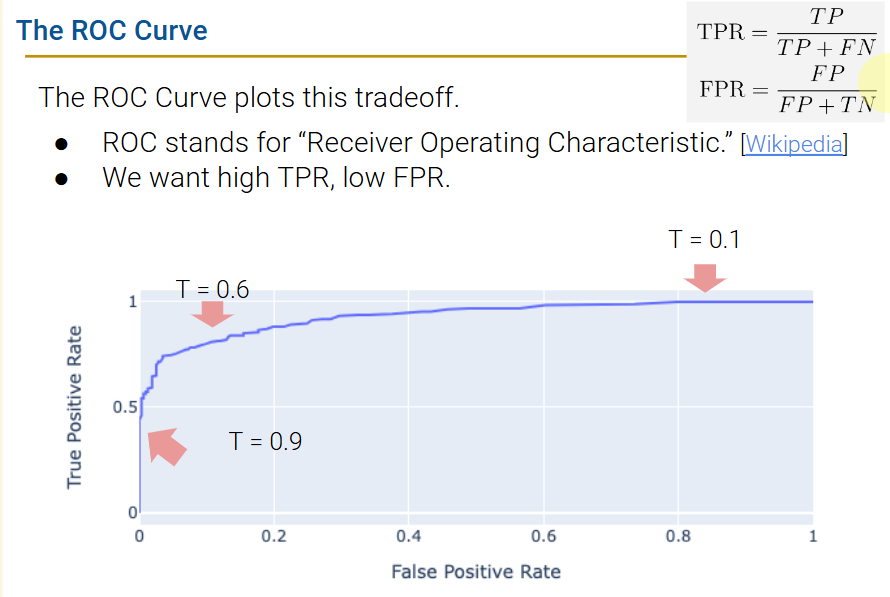Click the TPR formula
Image resolution: width=890 pixels, height=597 pixels.
[x=786, y=33]
